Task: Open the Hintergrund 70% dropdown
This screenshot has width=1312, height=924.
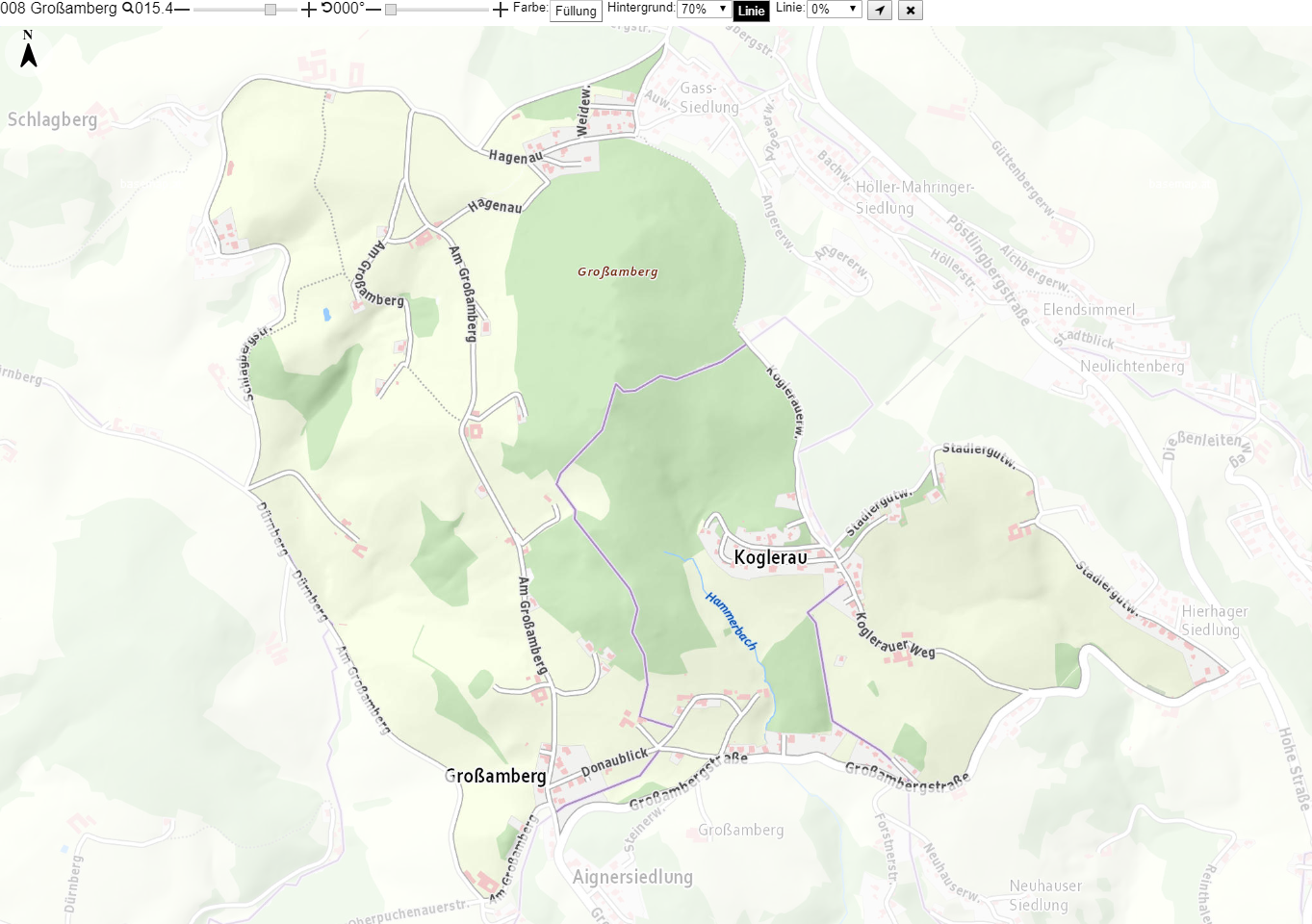Action: click(x=705, y=9)
